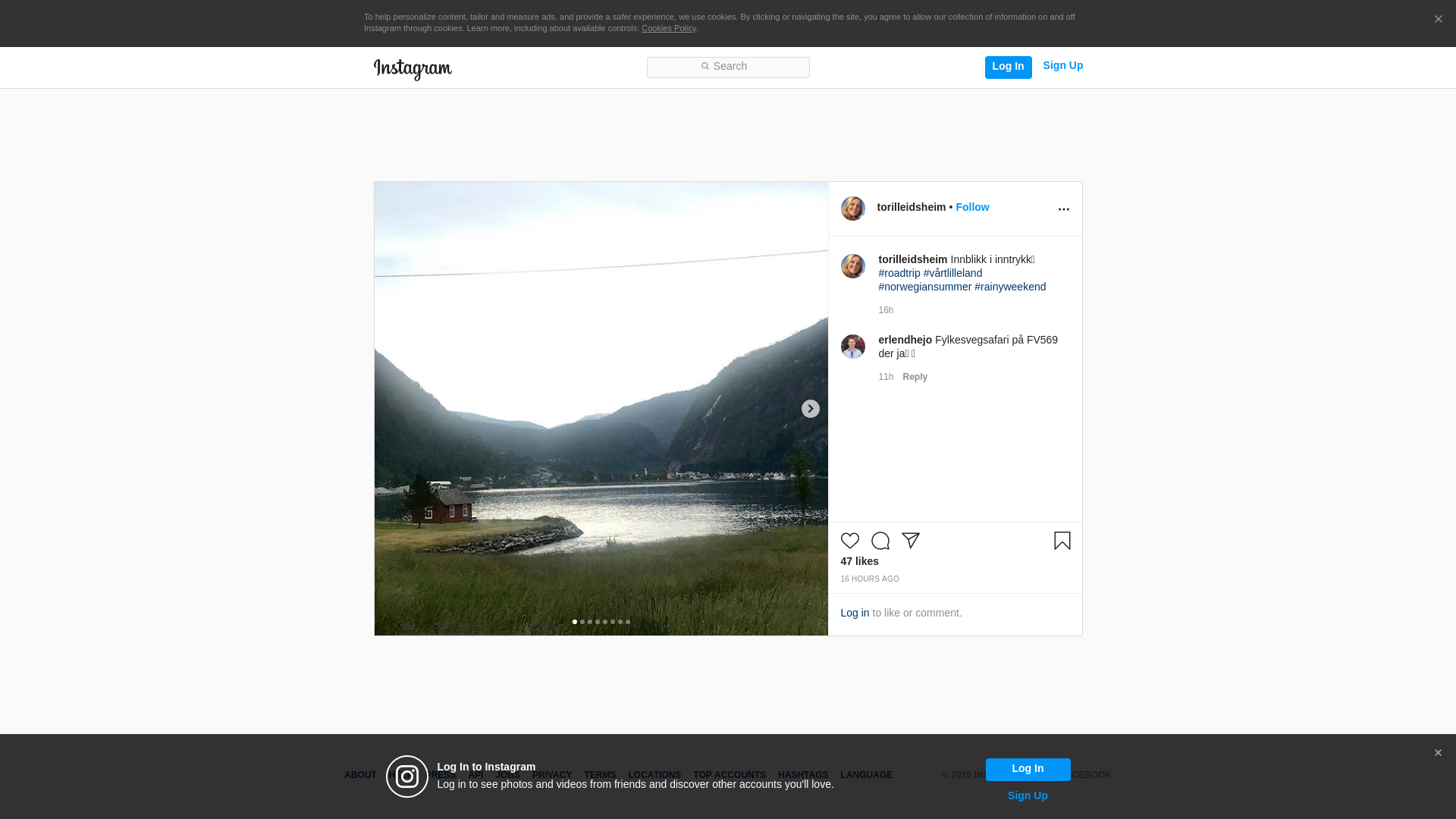Like the post with the heart icon

(x=850, y=541)
